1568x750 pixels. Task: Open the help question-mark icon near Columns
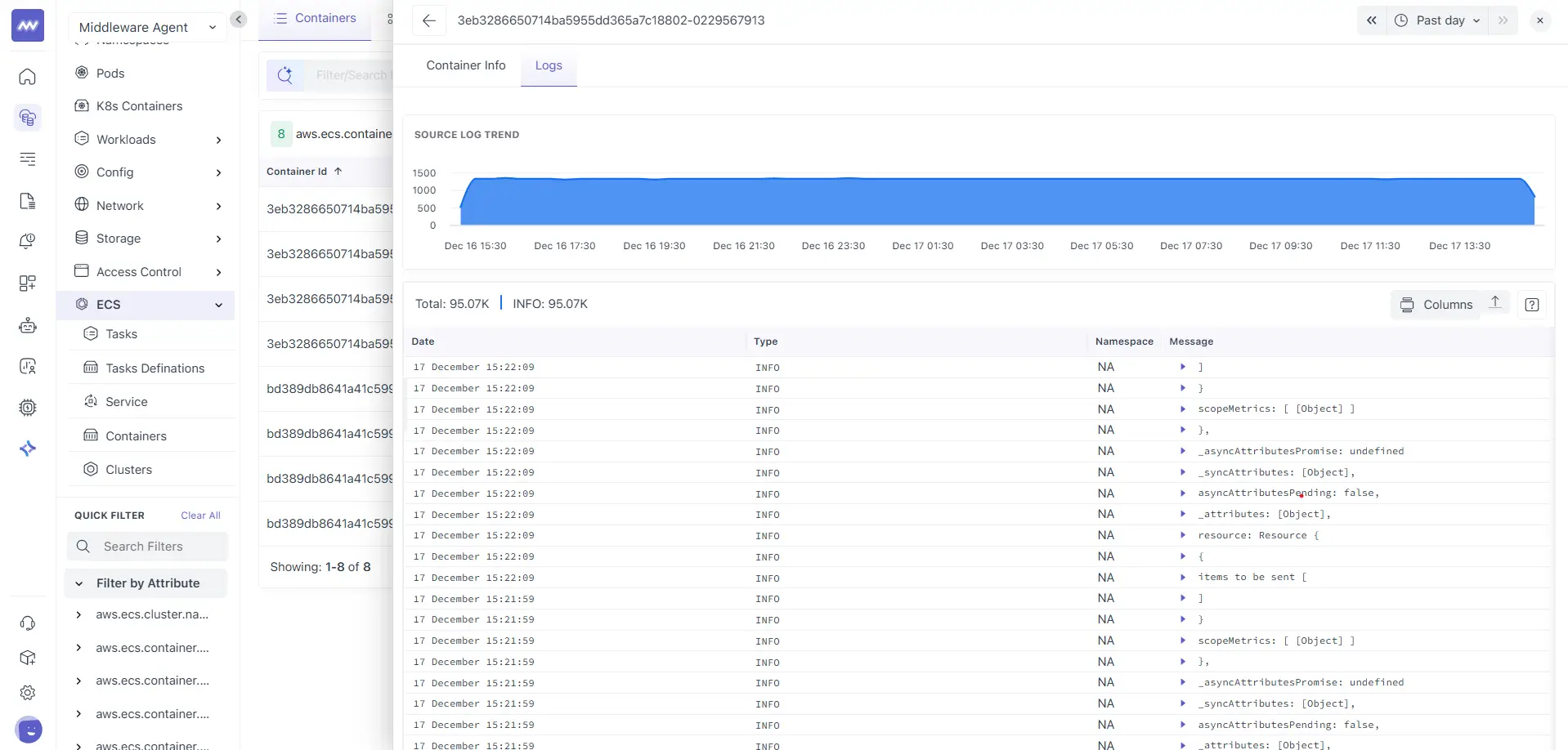[1533, 304]
